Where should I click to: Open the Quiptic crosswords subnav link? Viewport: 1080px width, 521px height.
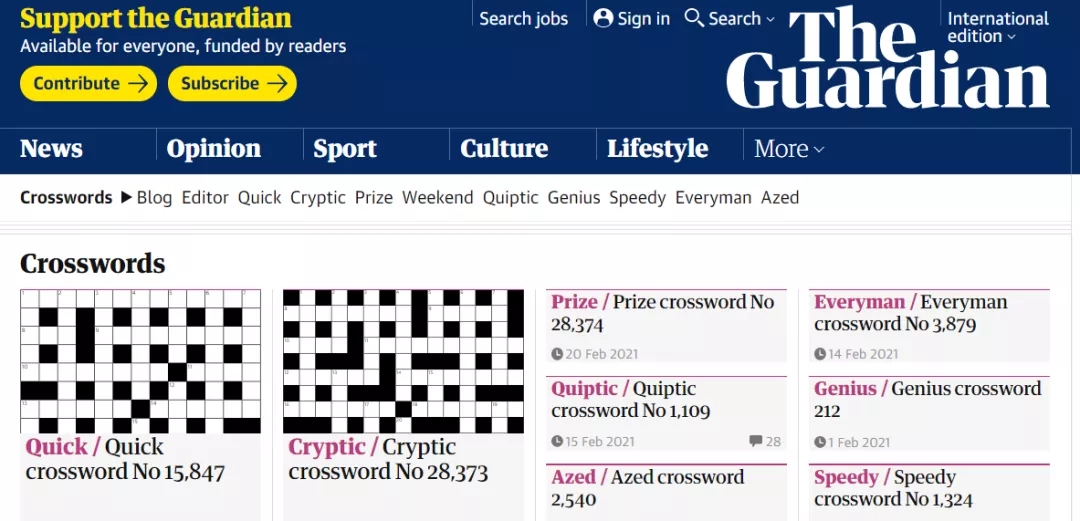click(511, 197)
